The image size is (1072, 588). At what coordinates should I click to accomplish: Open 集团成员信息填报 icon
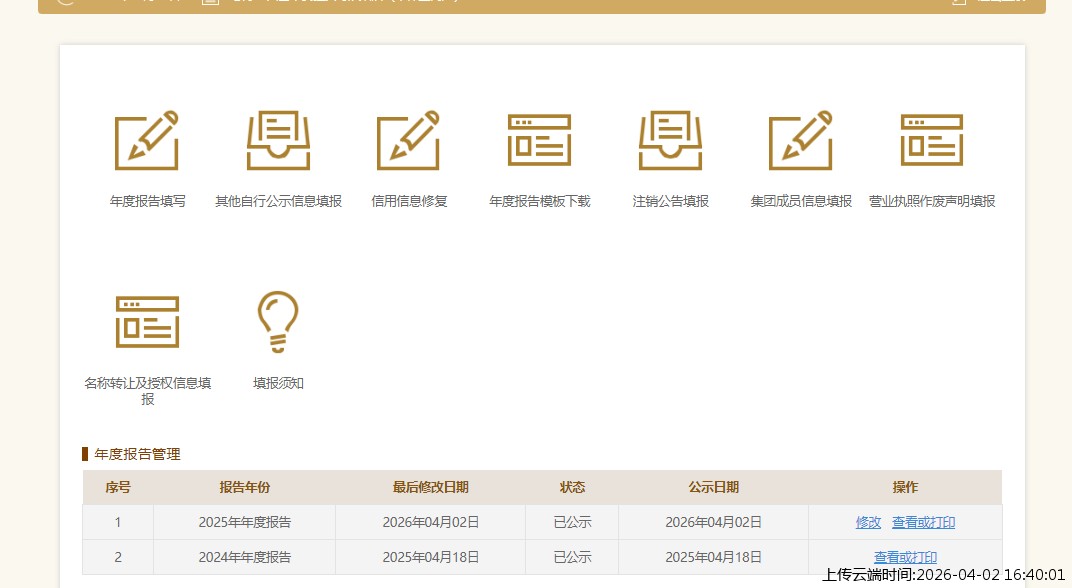(800, 142)
